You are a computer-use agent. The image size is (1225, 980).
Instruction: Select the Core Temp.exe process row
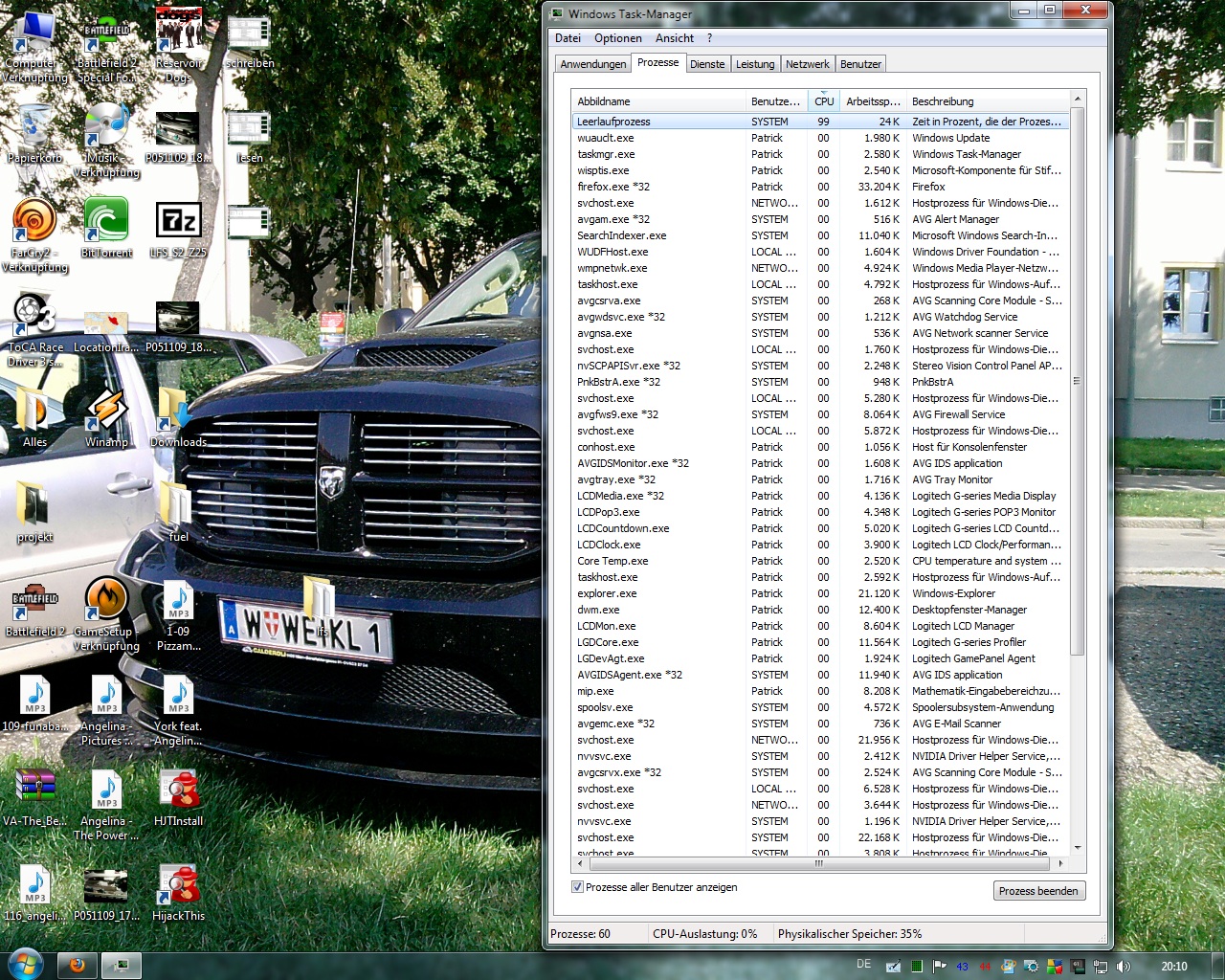click(x=820, y=561)
